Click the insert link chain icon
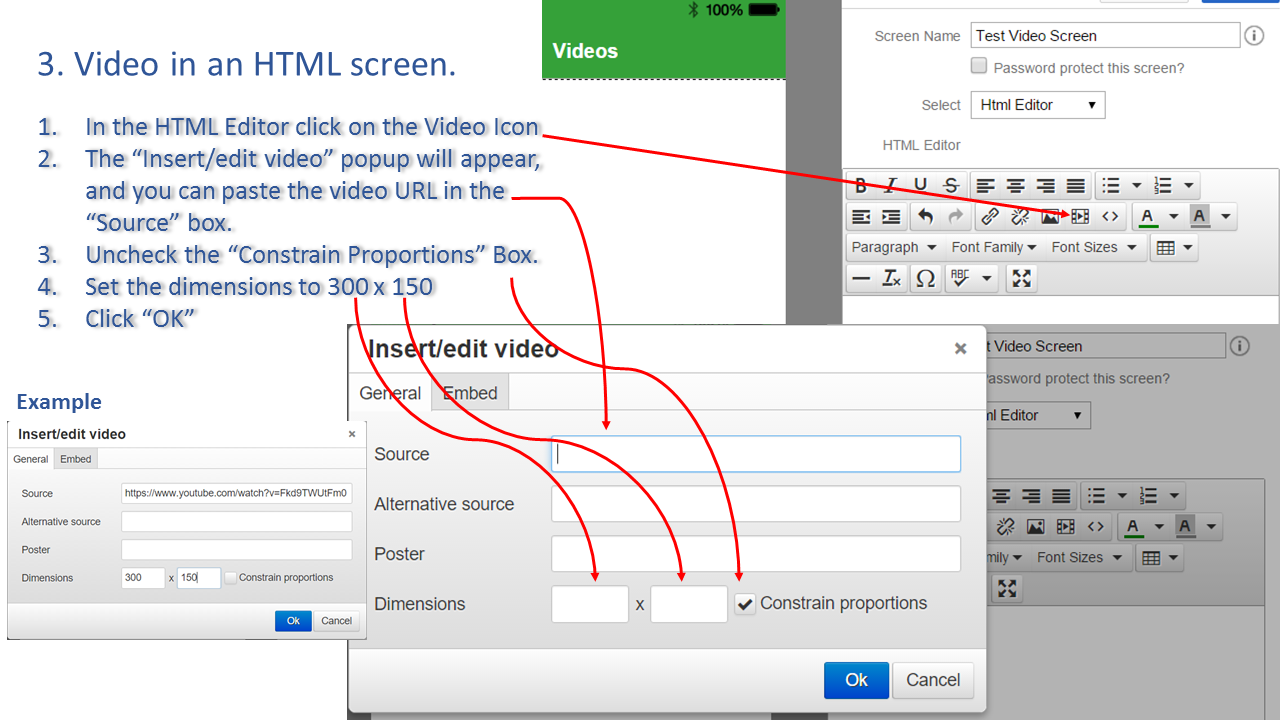This screenshot has height=720, width=1280. 989,217
